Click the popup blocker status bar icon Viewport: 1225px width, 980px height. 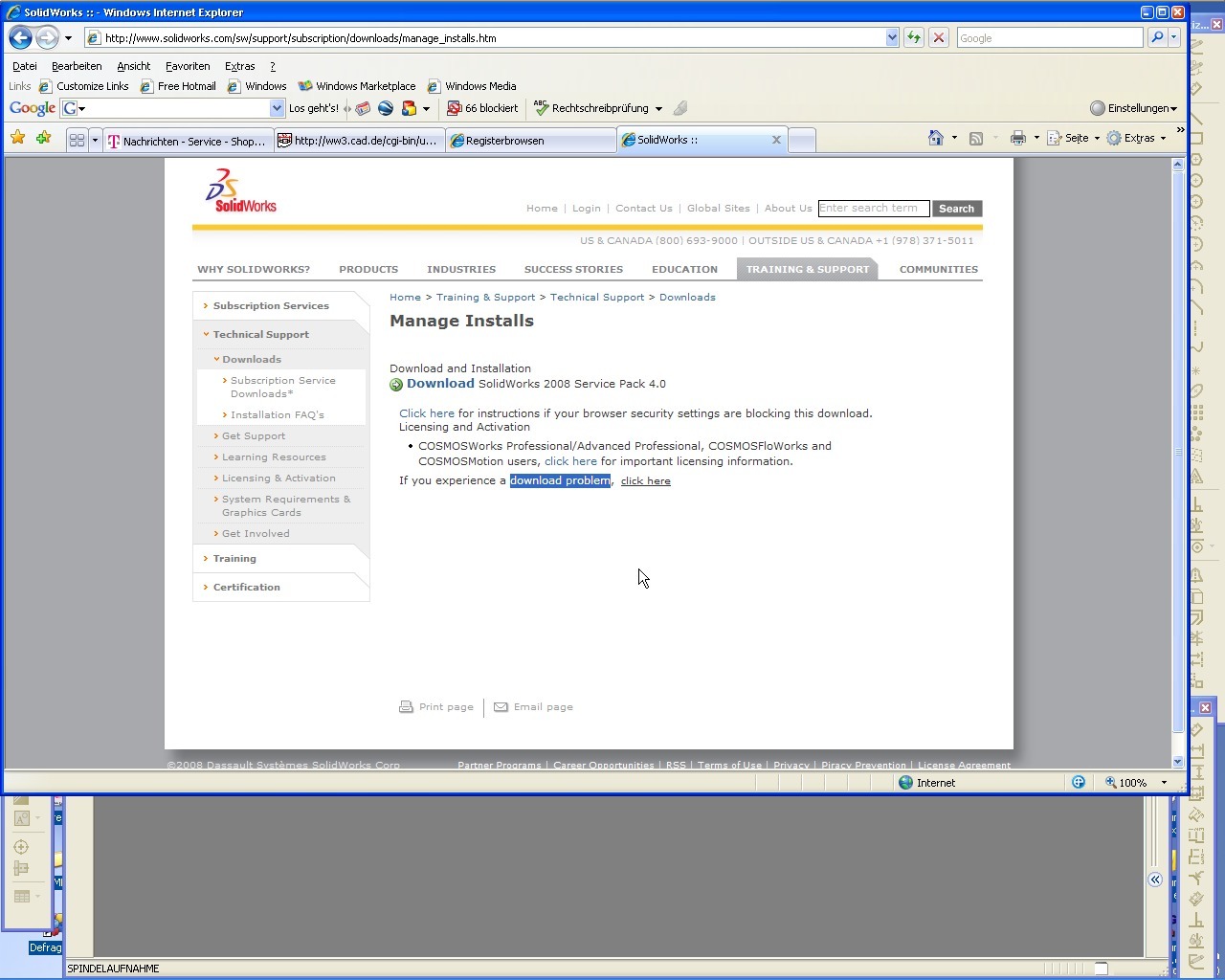(x=1079, y=782)
